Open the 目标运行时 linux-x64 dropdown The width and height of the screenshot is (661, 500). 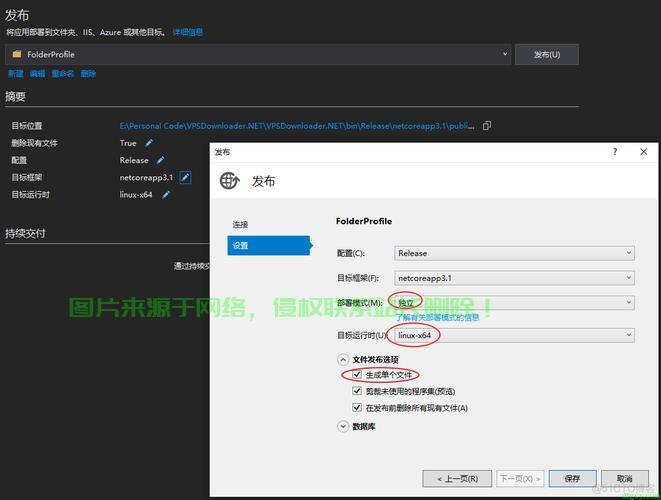[514, 335]
